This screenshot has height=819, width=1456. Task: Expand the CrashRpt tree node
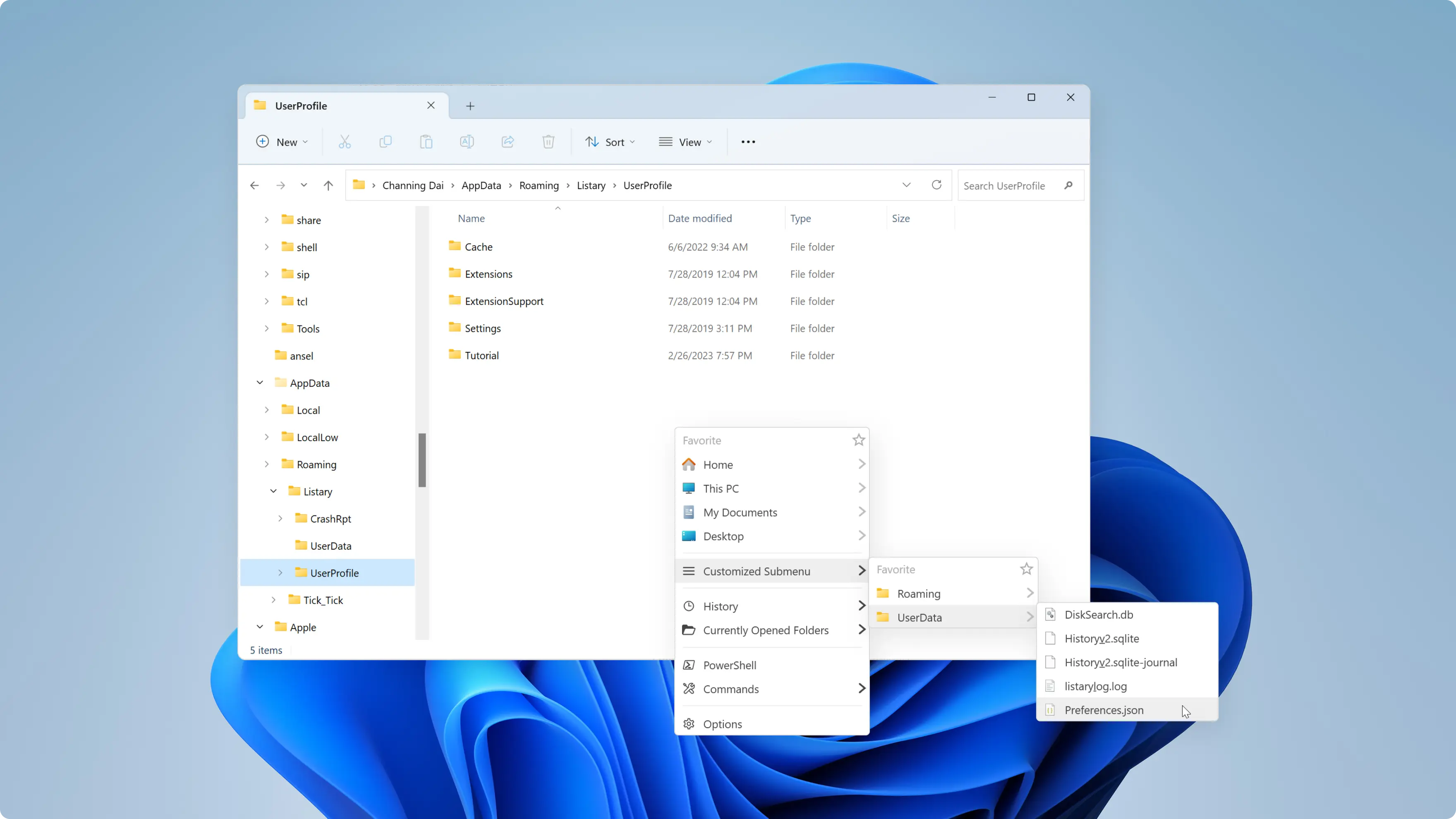click(280, 518)
